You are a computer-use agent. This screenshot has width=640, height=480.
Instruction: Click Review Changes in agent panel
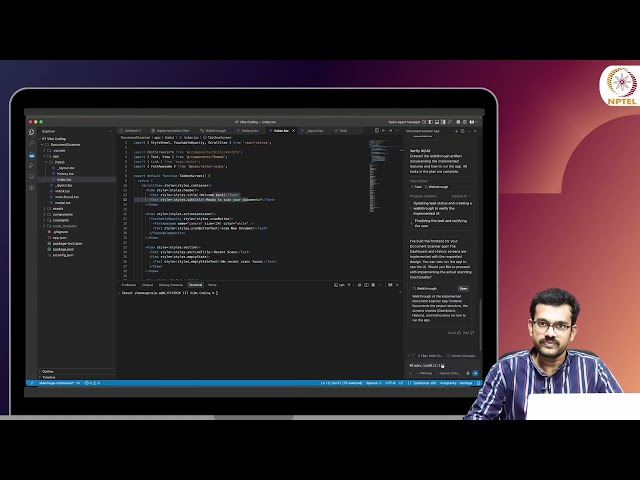click(461, 356)
